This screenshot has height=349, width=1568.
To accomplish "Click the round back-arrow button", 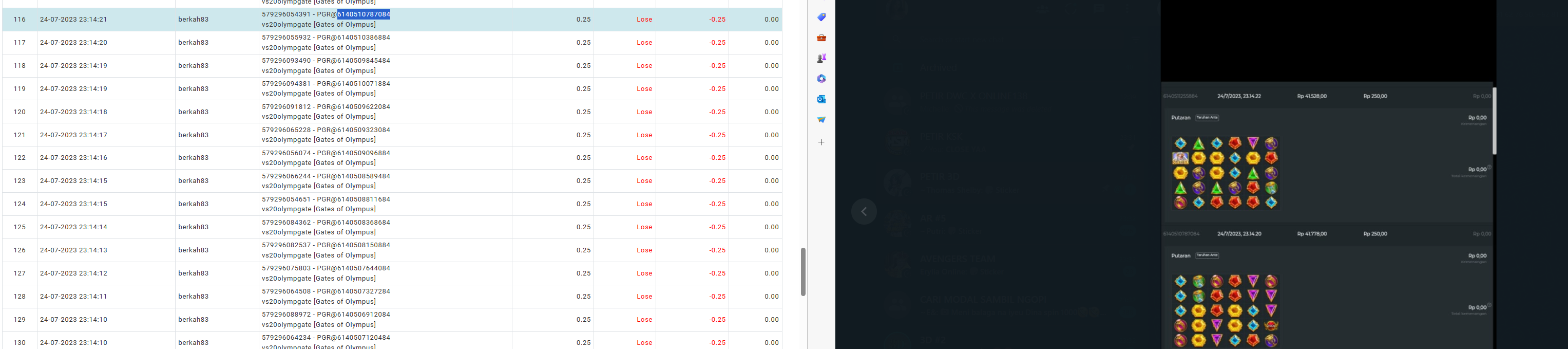I will (x=864, y=212).
